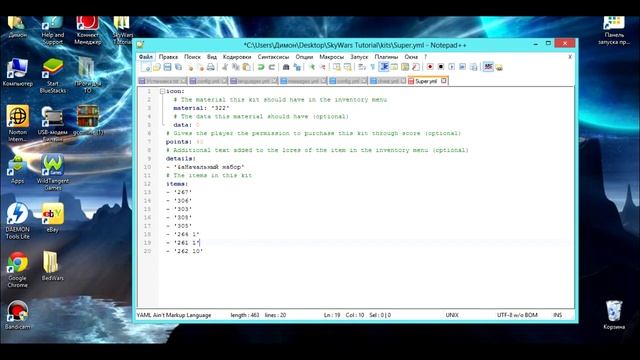Image resolution: width=640 pixels, height=360 pixels.
Task: Save the file using the floppy disk icon
Action: 167,67
